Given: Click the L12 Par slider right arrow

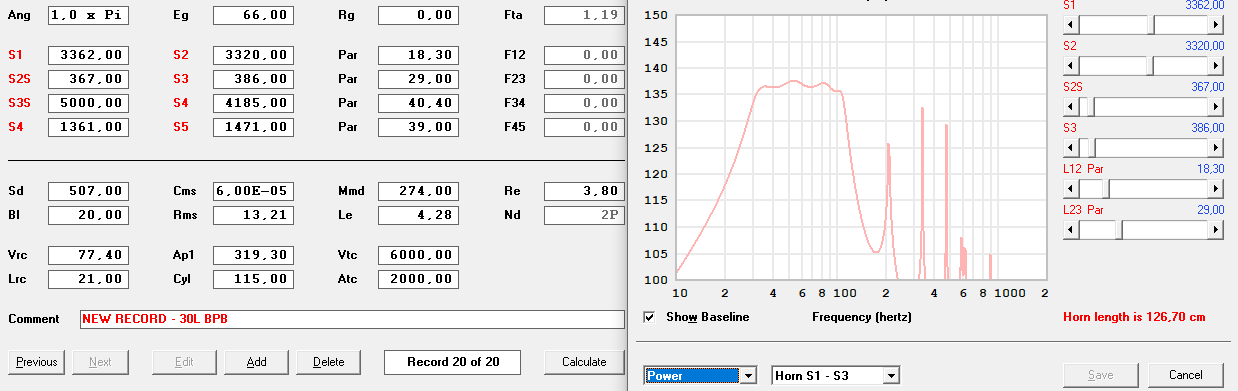Looking at the screenshot, I should [1216, 188].
